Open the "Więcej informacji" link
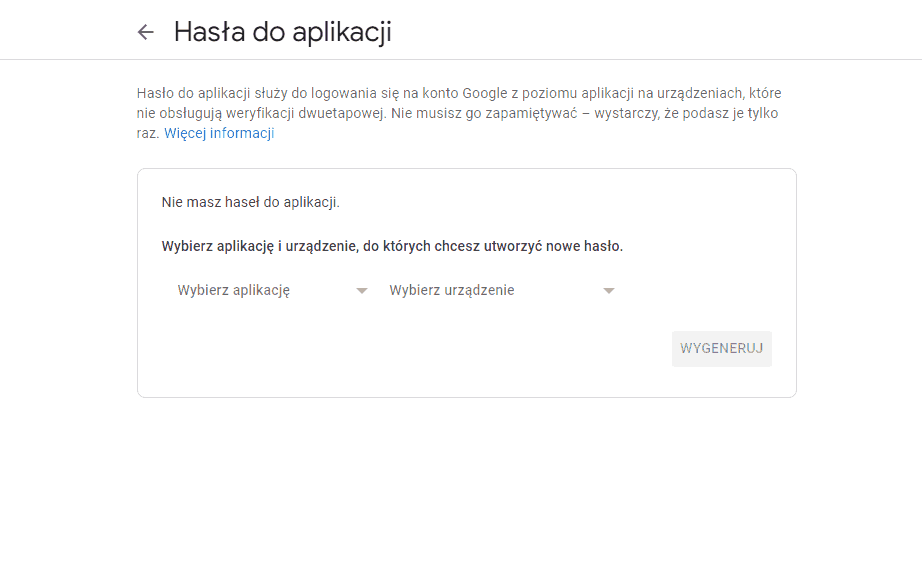Viewport: 922px width, 563px height. point(219,133)
